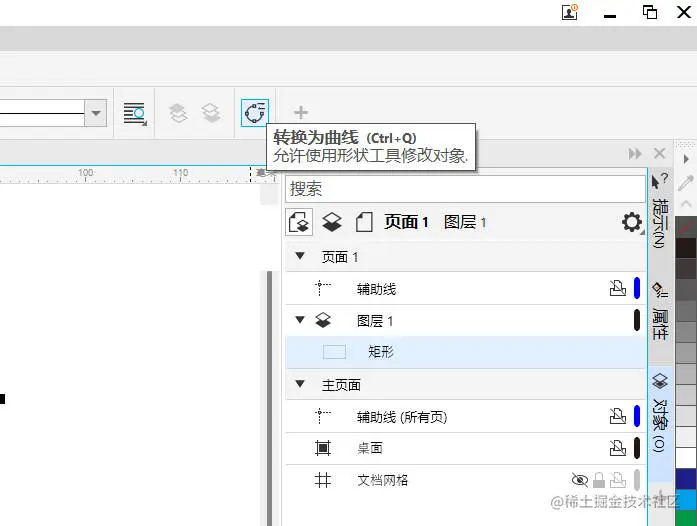Select the 辅助线 row under 页面 1
The width and height of the screenshot is (697, 526).
(465, 289)
